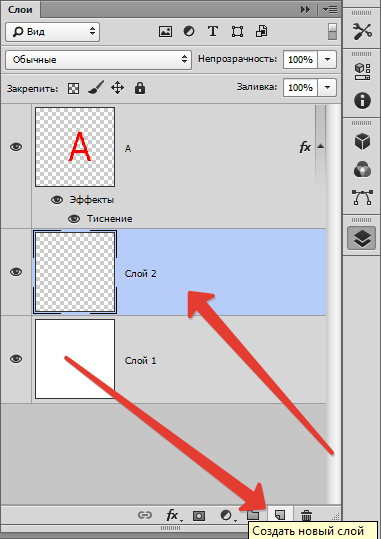
Task: Open the Info panel icon in sidebar
Action: click(x=362, y=101)
